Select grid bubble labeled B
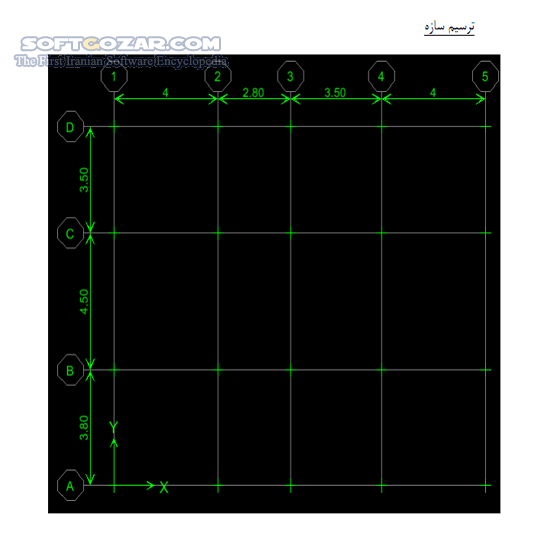Image resolution: width=550 pixels, height=550 pixels. pos(71,370)
